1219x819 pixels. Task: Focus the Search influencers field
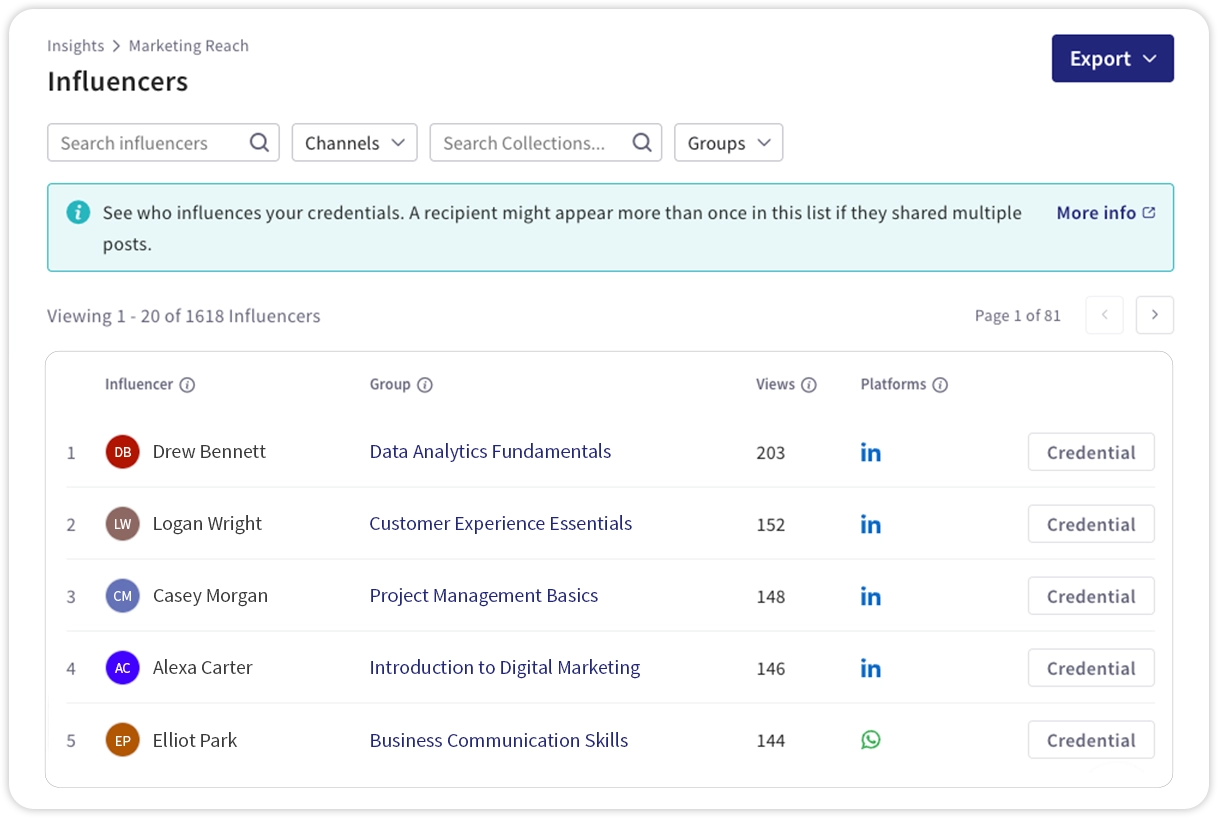[x=163, y=143]
